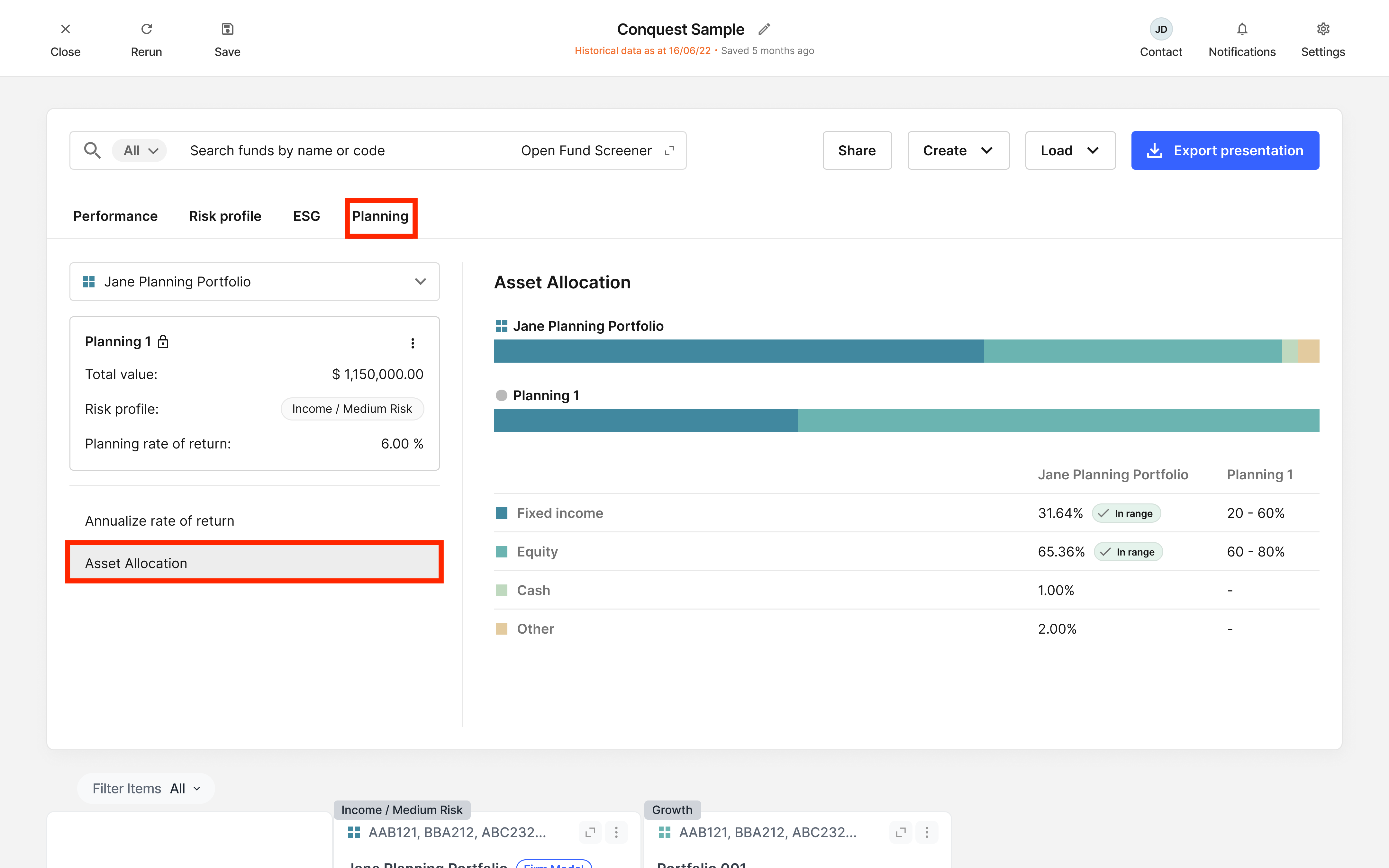Switch to the Performance tab
Image resolution: width=1389 pixels, height=868 pixels.
point(115,216)
